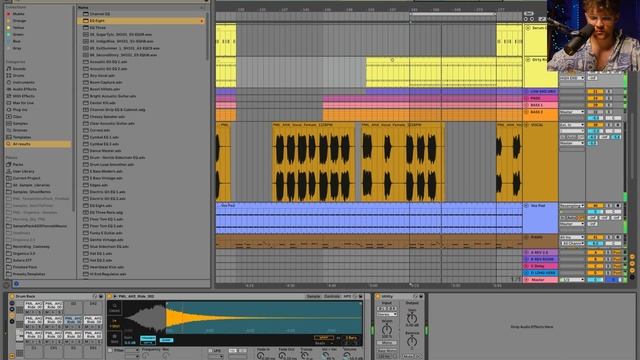Toggle the Simpler device activator
640x360 pixels.
coord(109,296)
